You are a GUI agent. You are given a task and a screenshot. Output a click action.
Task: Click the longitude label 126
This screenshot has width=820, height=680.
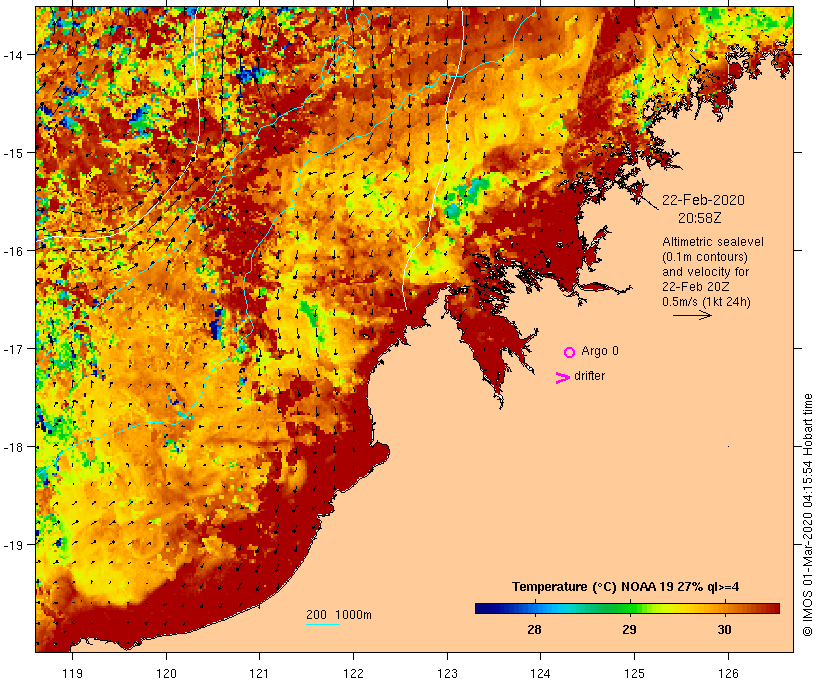[x=728, y=673]
